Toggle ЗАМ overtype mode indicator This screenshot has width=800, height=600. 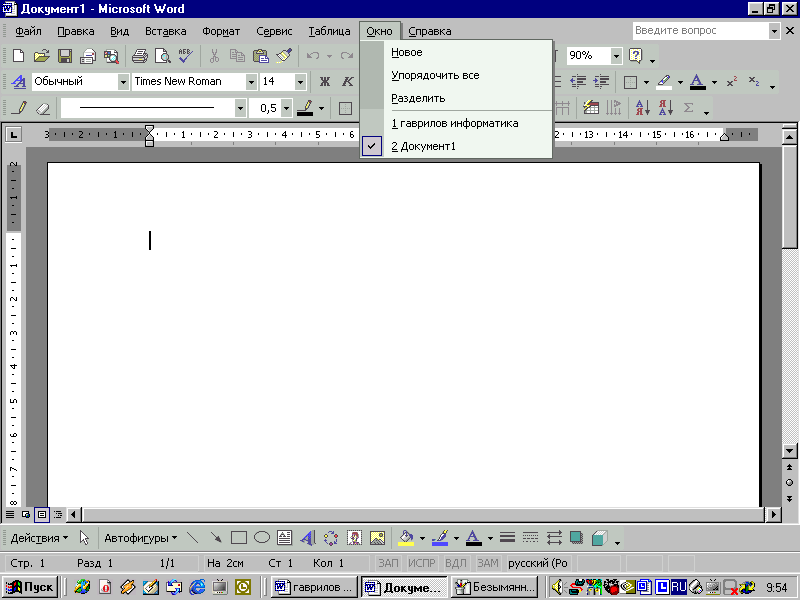click(488, 563)
